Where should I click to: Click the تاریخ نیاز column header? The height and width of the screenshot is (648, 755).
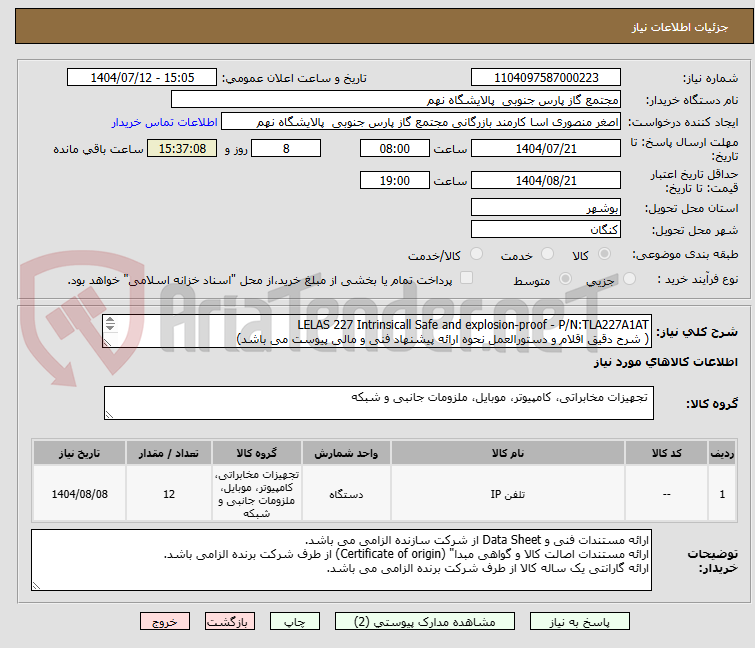[x=79, y=453]
